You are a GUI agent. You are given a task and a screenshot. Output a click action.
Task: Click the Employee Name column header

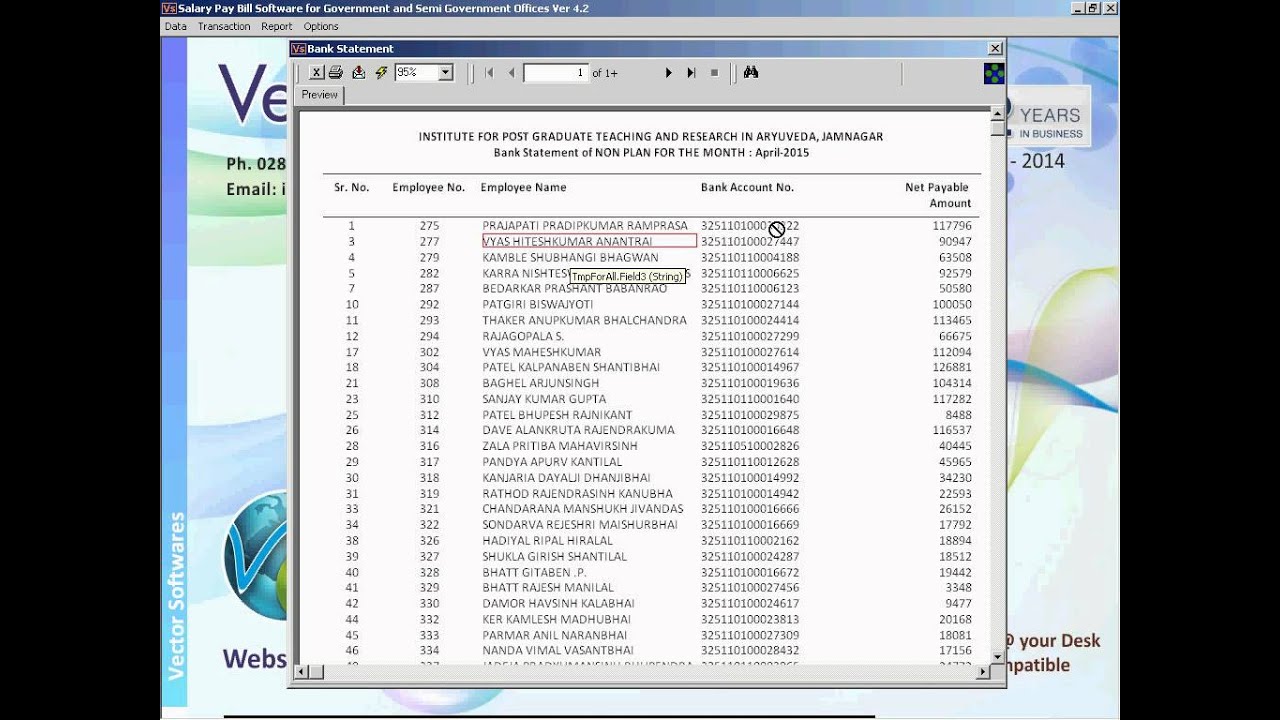click(523, 187)
